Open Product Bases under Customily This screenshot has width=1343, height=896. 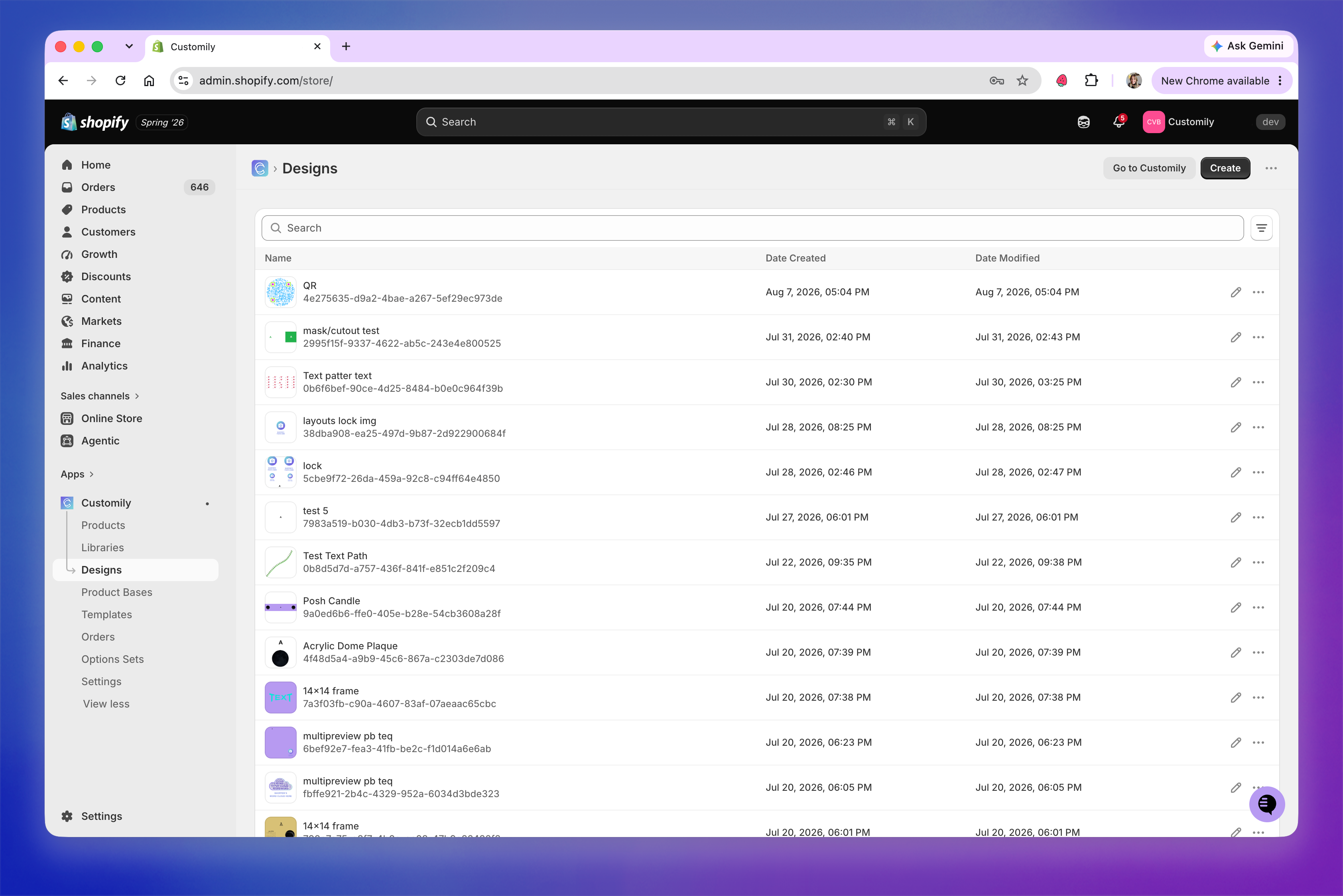116,592
